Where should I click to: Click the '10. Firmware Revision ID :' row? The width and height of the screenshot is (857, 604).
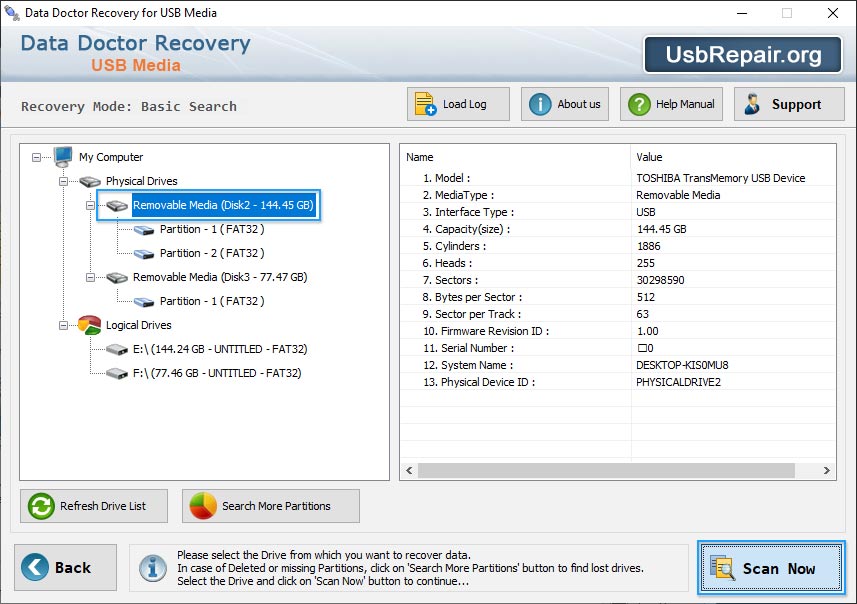coord(618,331)
